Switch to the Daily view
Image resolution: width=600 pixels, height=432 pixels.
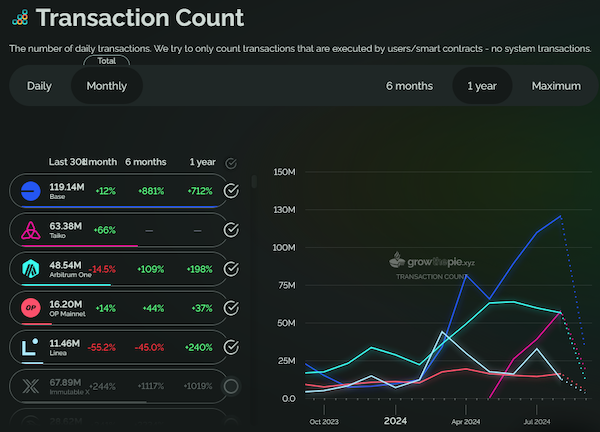(39, 86)
